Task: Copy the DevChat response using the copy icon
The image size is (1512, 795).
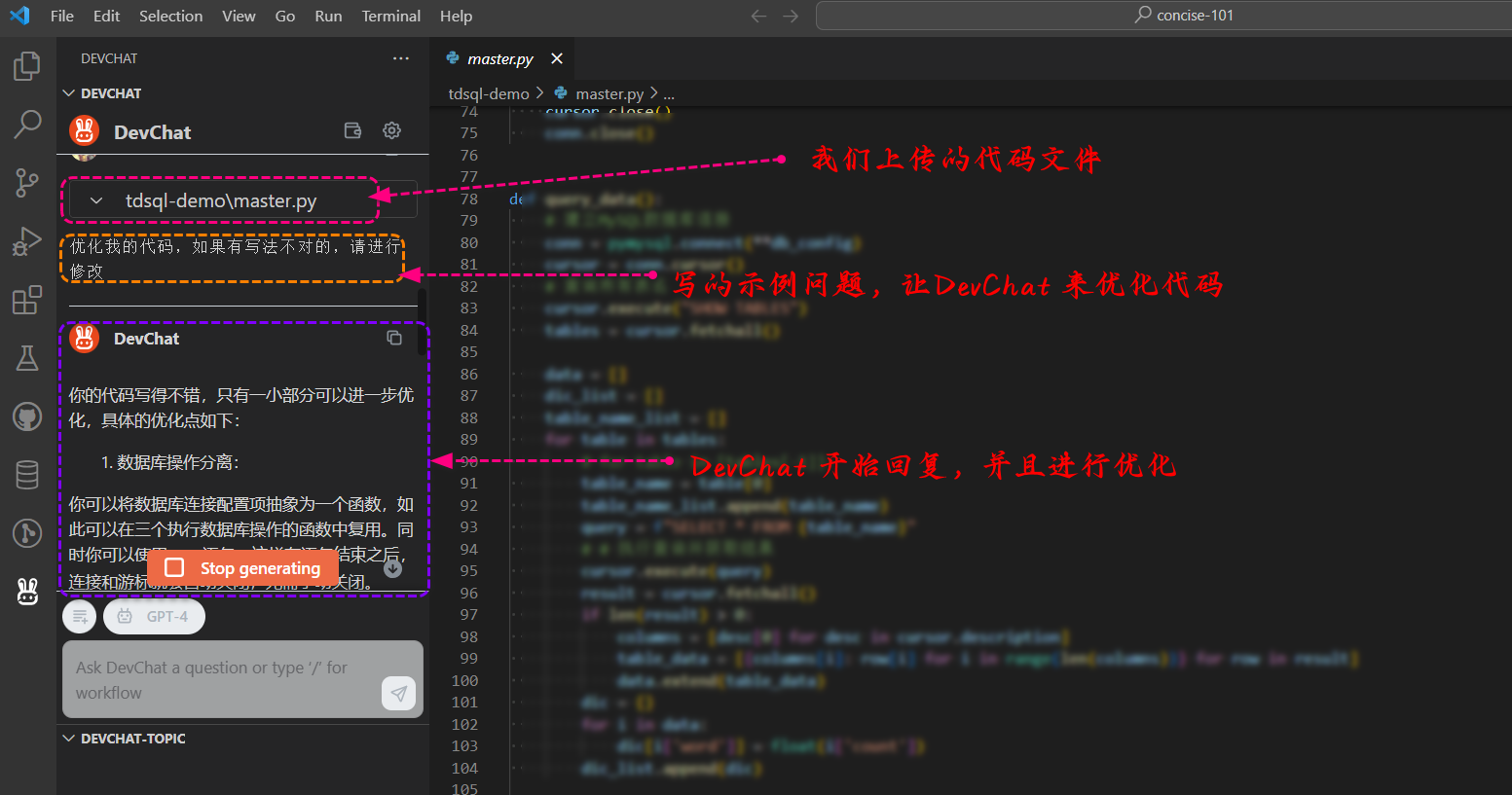Action: [x=394, y=337]
